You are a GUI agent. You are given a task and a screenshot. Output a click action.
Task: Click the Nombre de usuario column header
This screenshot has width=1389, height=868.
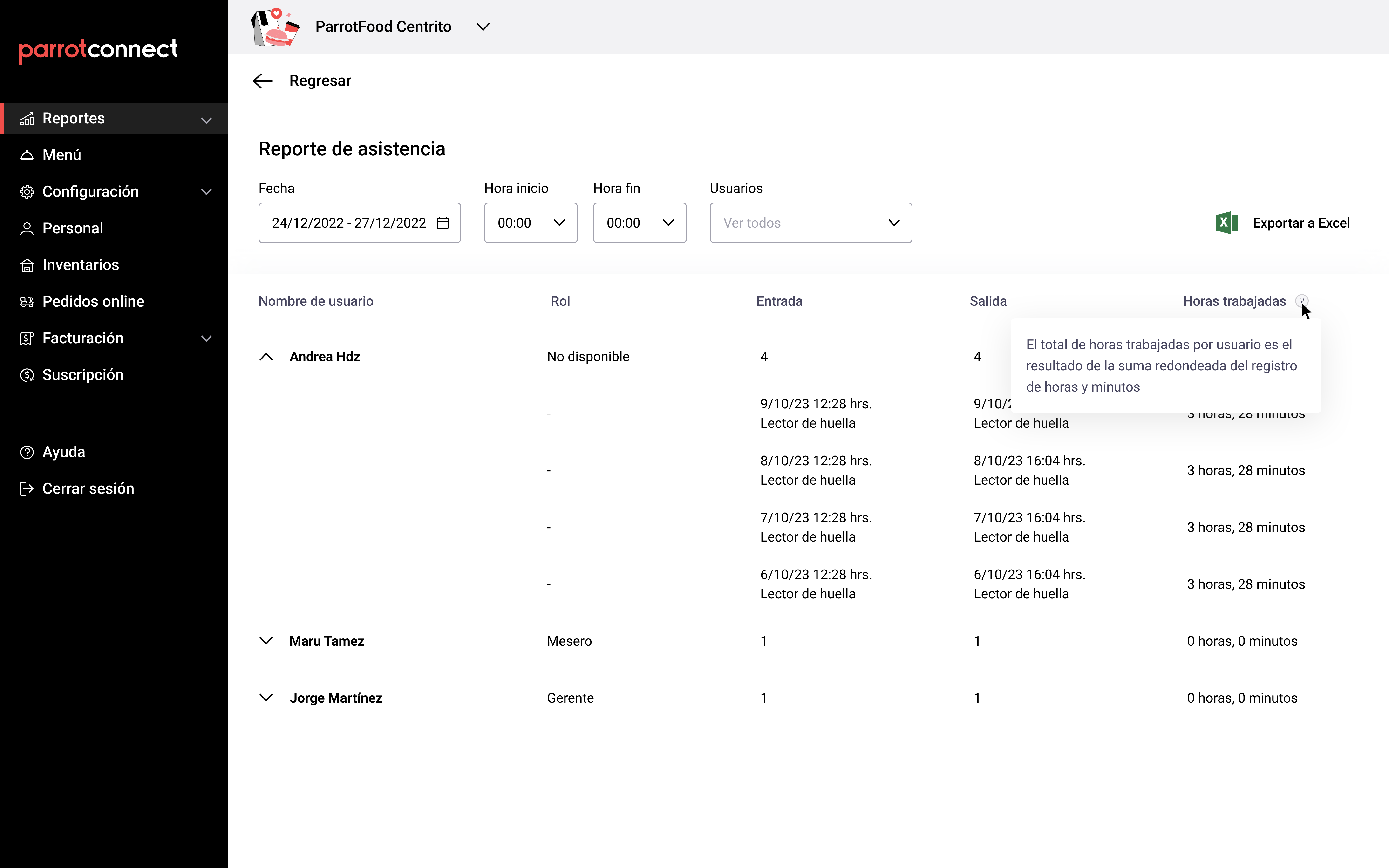pyautogui.click(x=316, y=301)
